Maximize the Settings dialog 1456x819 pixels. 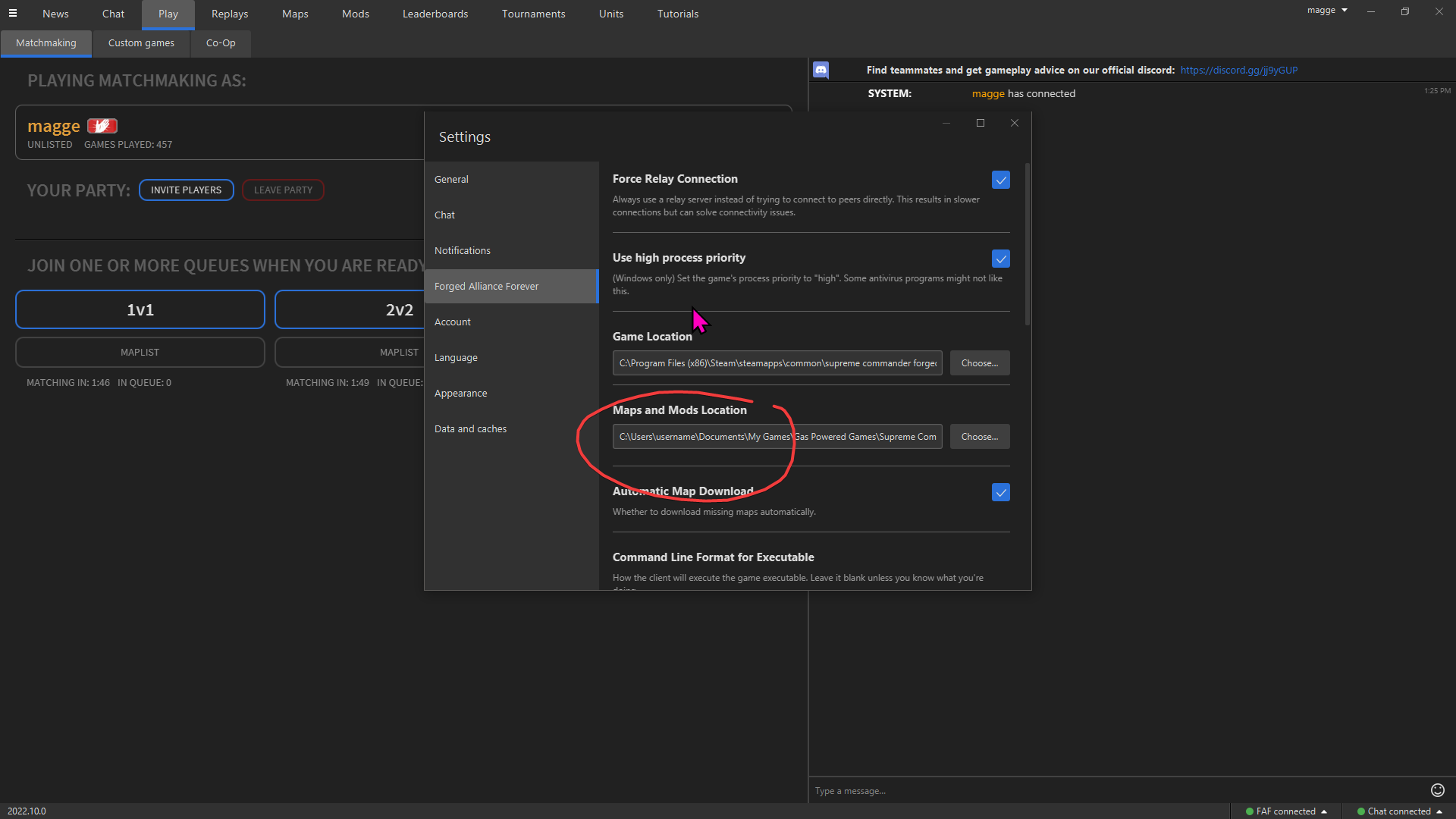[980, 123]
